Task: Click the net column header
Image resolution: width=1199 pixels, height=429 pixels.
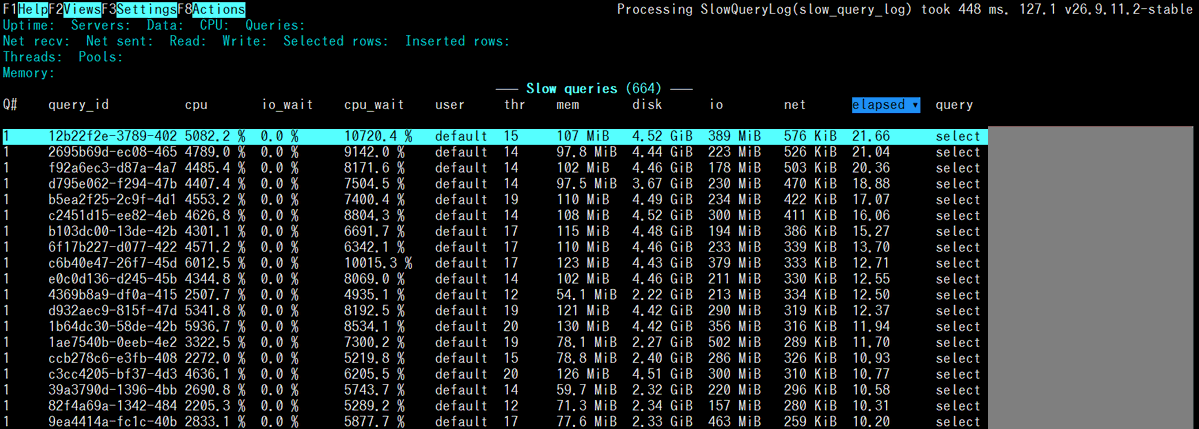Action: click(794, 105)
